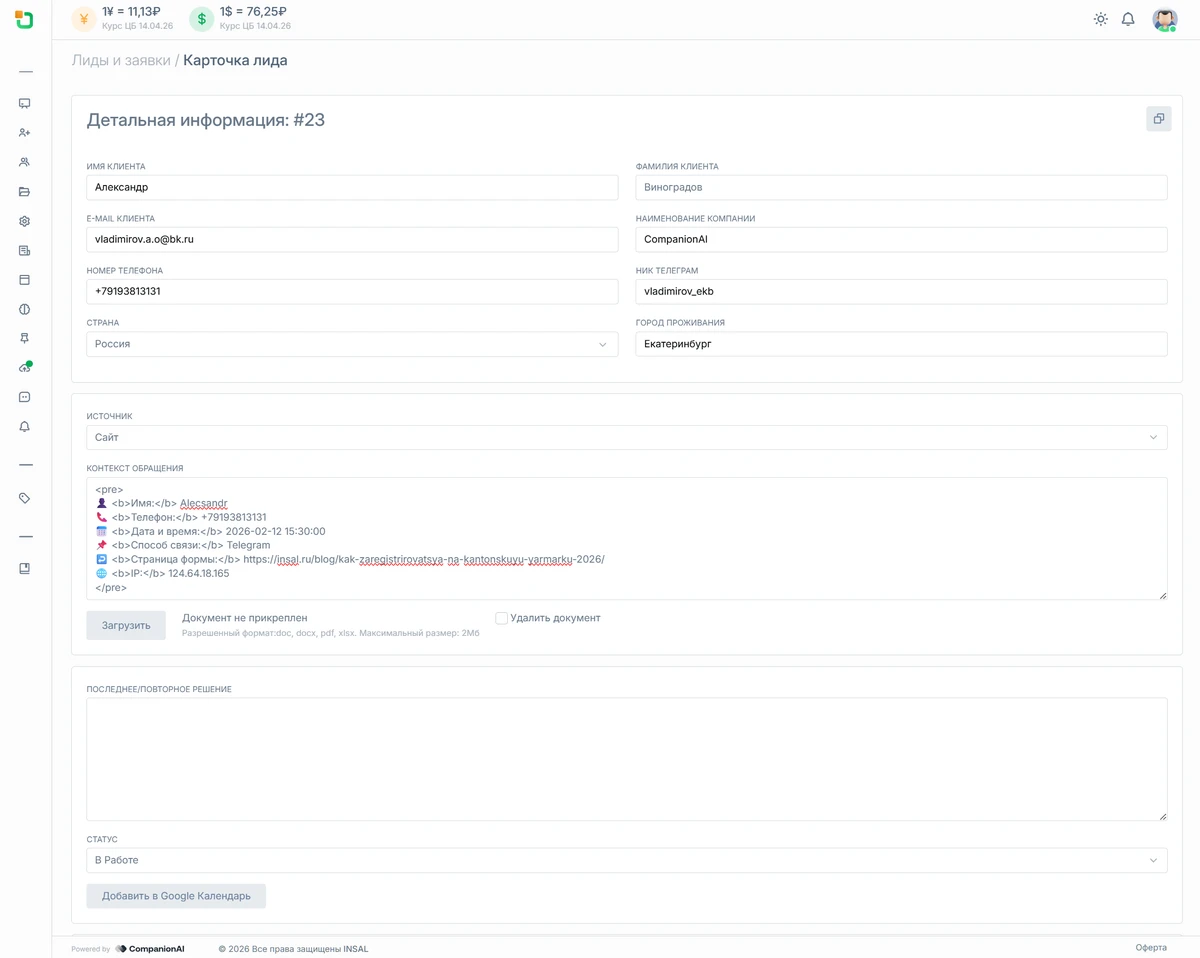Go to 'Лиды и заявки' breadcrumb
1200x958 pixels.
tap(120, 60)
